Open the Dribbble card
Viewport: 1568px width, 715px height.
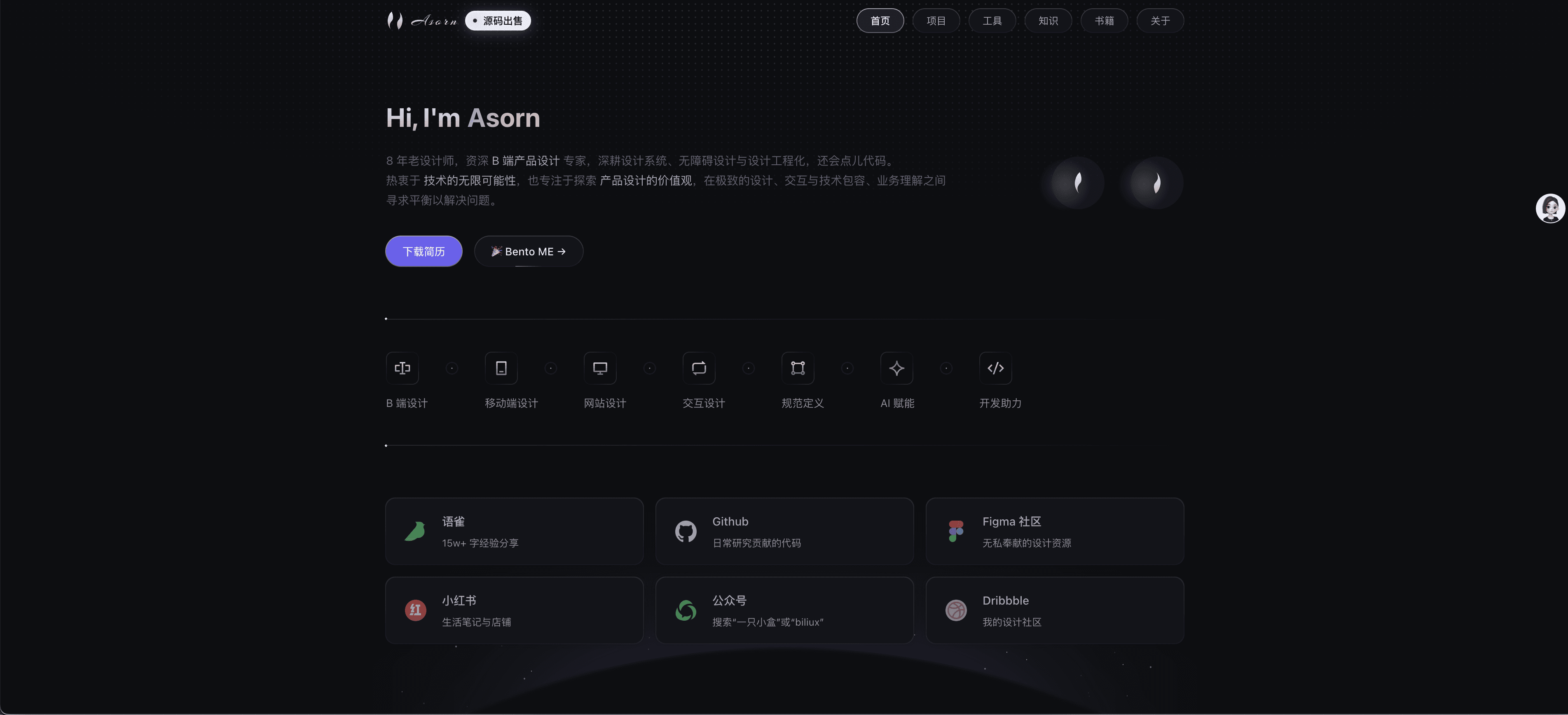tap(1055, 610)
